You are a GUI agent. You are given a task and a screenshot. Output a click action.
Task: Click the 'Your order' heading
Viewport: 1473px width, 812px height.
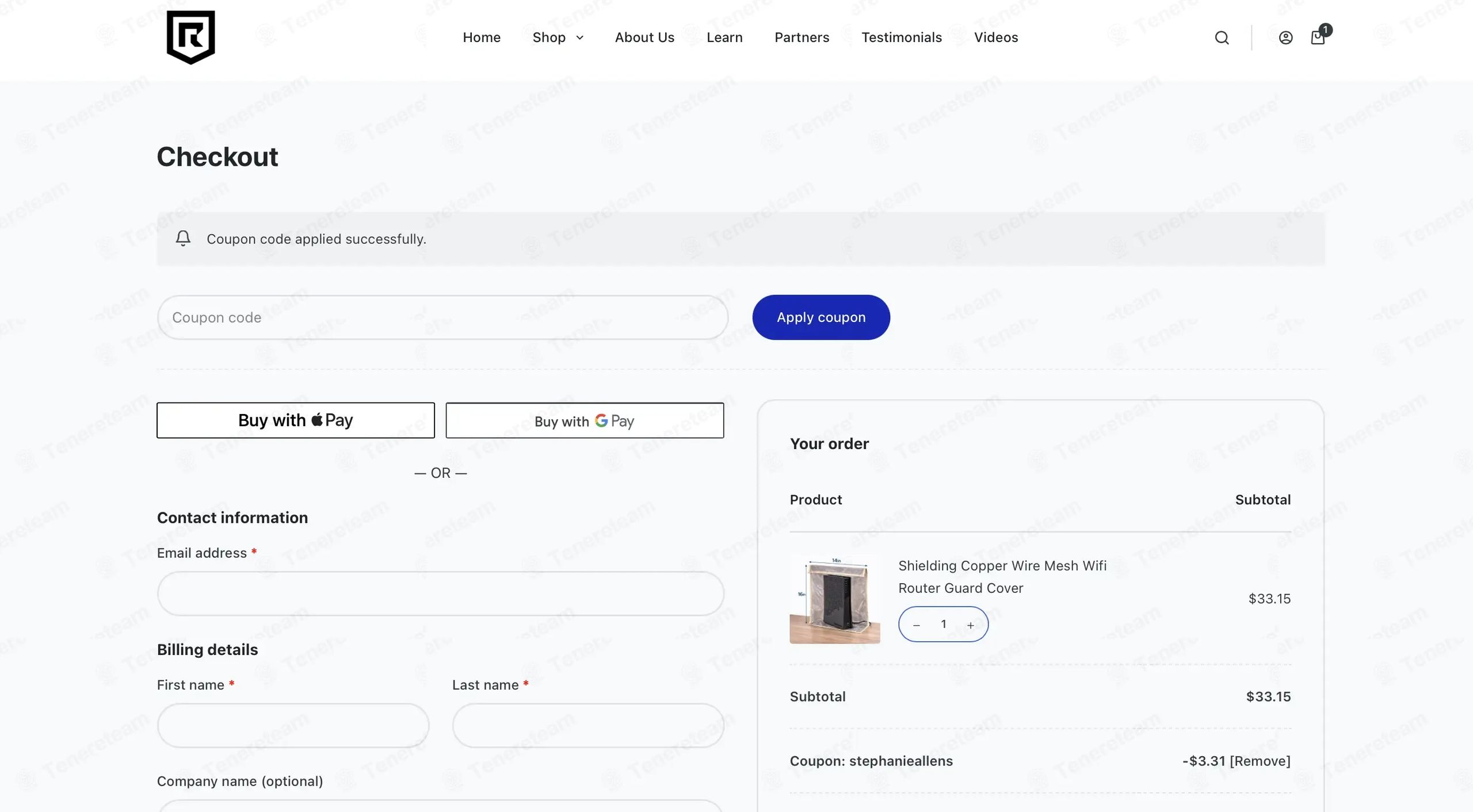(829, 444)
